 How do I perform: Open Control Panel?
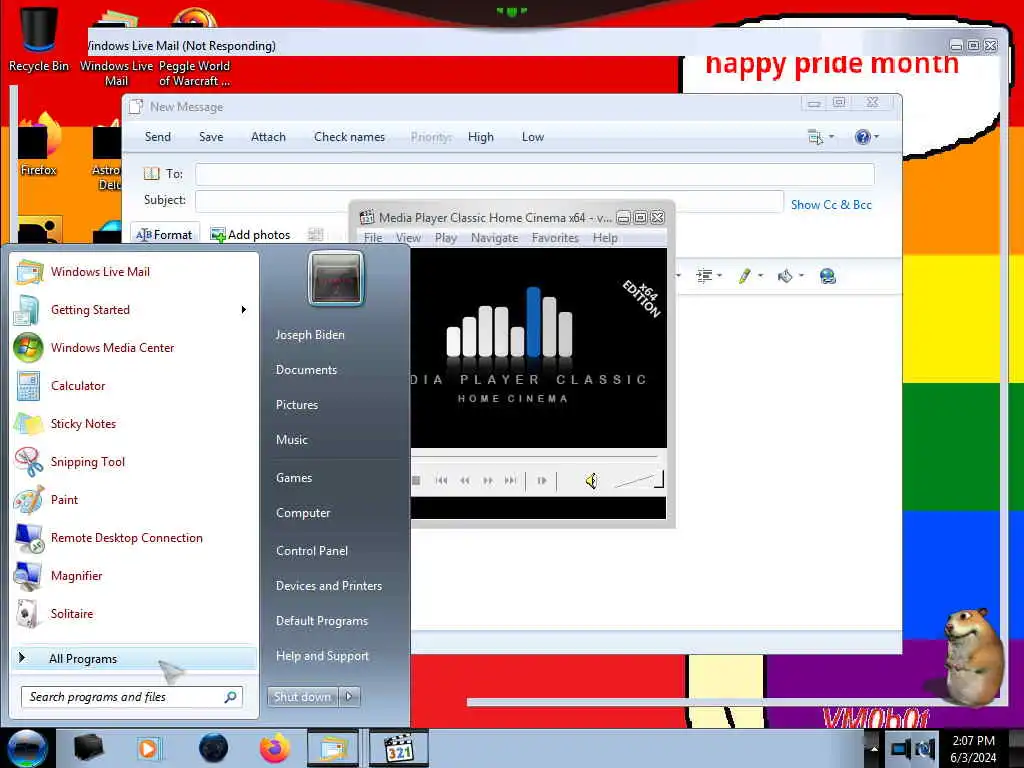point(312,551)
